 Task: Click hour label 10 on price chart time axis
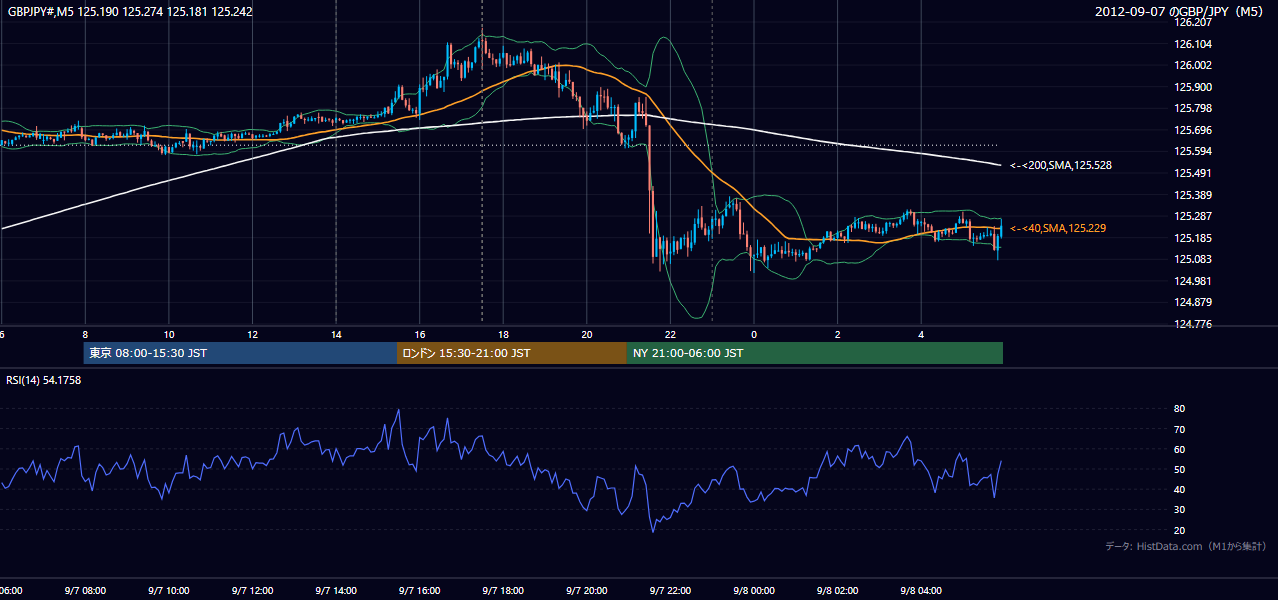click(x=169, y=335)
